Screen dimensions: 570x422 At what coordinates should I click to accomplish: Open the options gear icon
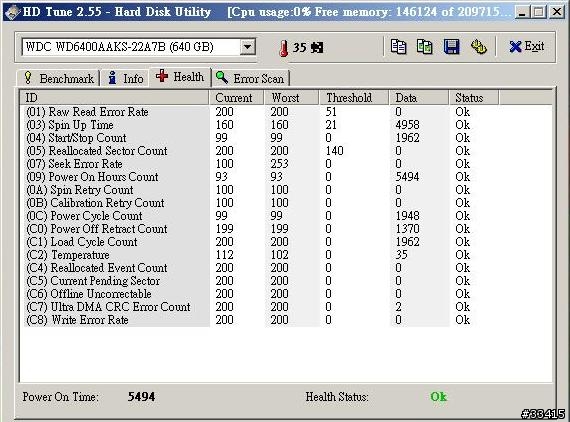[x=479, y=47]
